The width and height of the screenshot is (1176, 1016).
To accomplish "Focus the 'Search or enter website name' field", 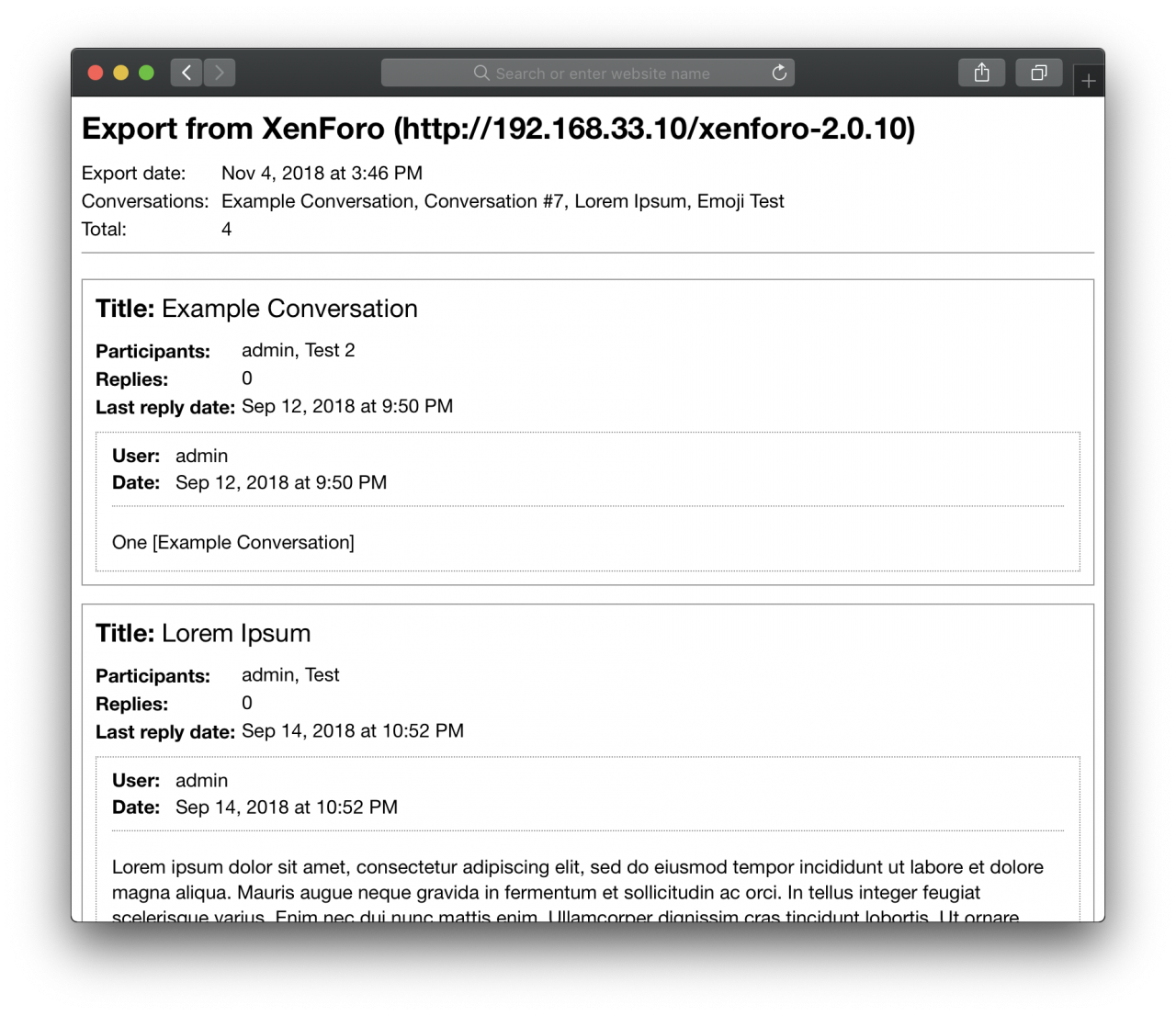I will pyautogui.click(x=603, y=73).
